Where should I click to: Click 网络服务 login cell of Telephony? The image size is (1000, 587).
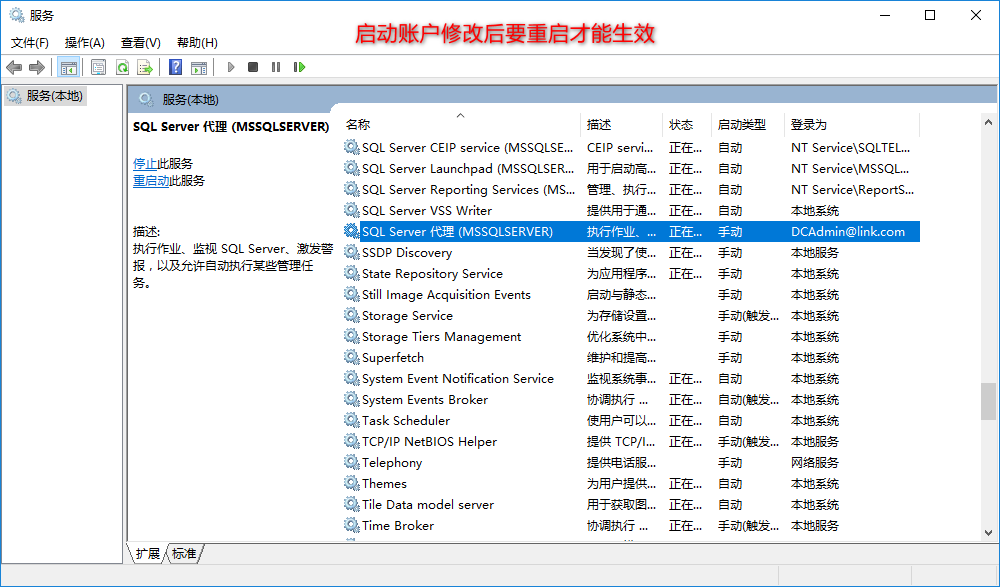(x=814, y=462)
